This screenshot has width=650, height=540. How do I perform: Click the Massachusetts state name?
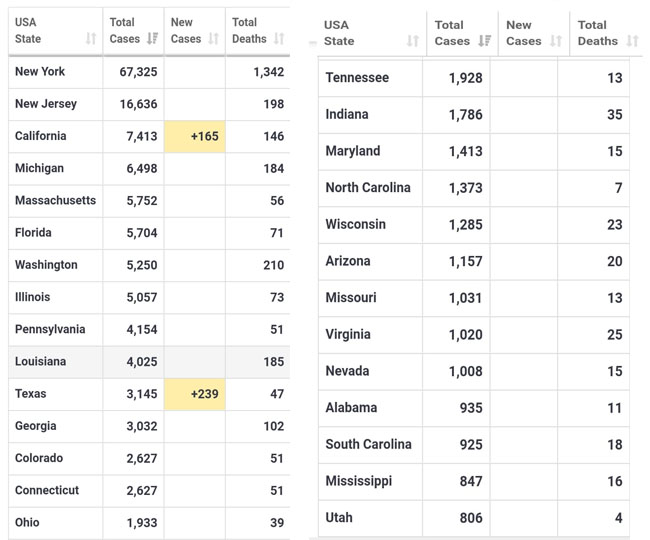click(55, 201)
